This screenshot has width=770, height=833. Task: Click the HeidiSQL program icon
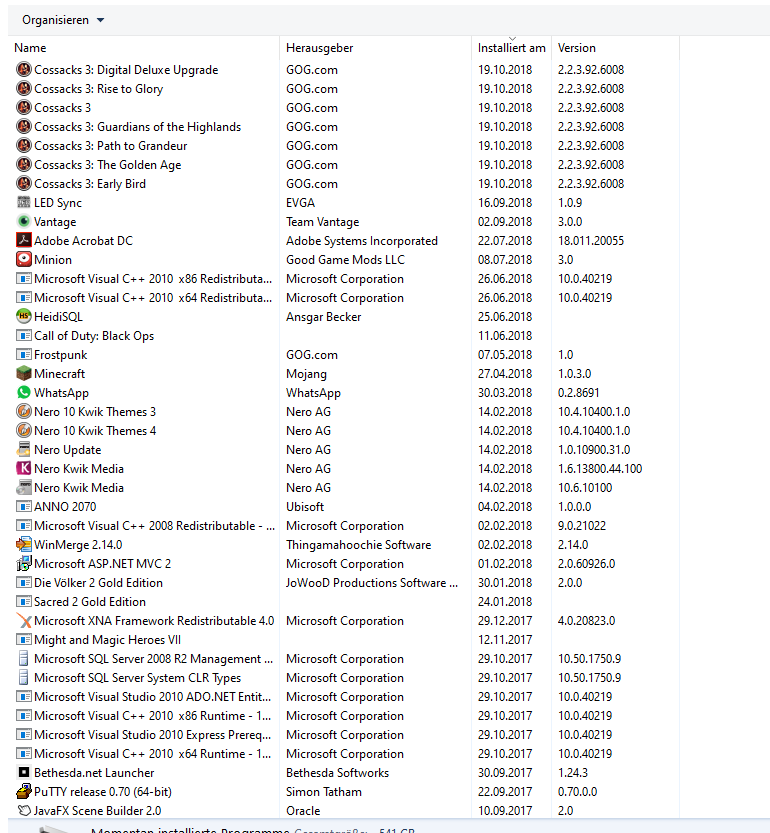(x=24, y=317)
